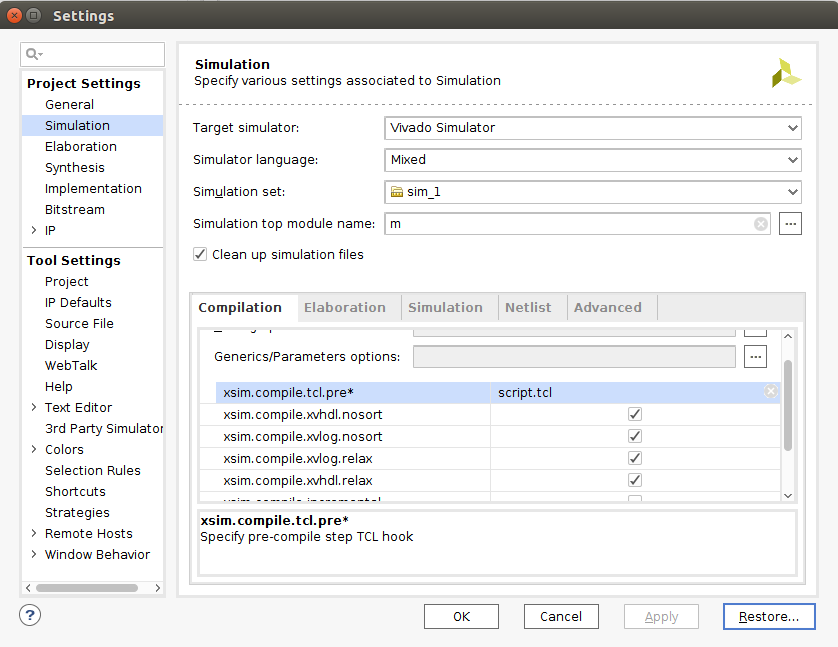Open the Target simulator dropdown
The image size is (838, 647).
pos(592,128)
